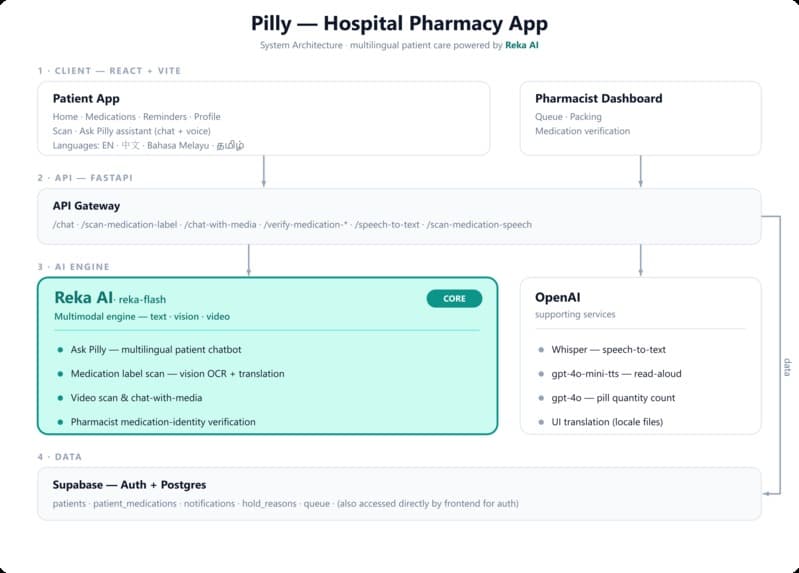Click bullet beside Pharmacist medication-identity verification

(x=60, y=422)
